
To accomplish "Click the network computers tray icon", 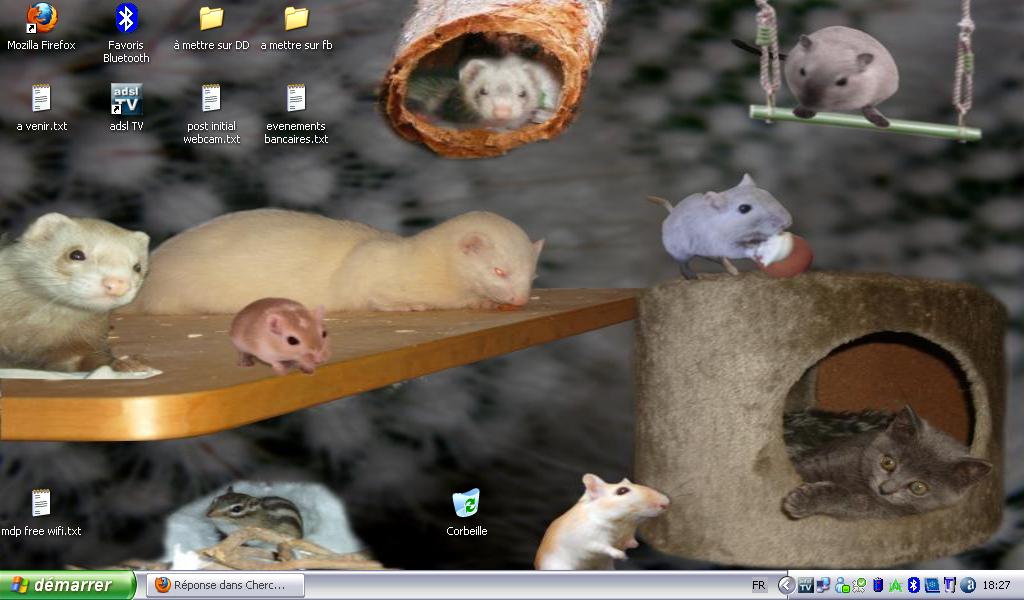I will coord(823,585).
